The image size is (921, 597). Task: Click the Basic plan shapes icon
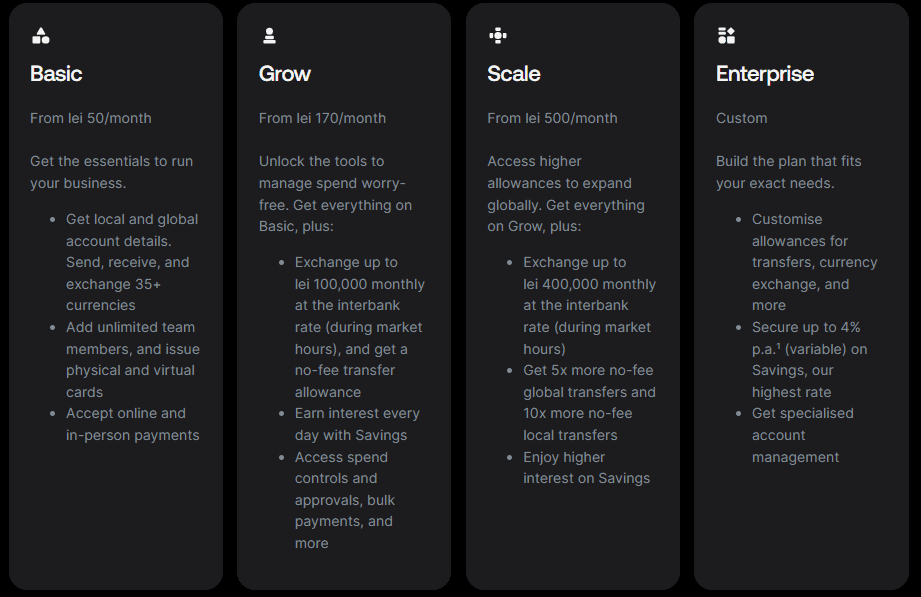point(41,36)
